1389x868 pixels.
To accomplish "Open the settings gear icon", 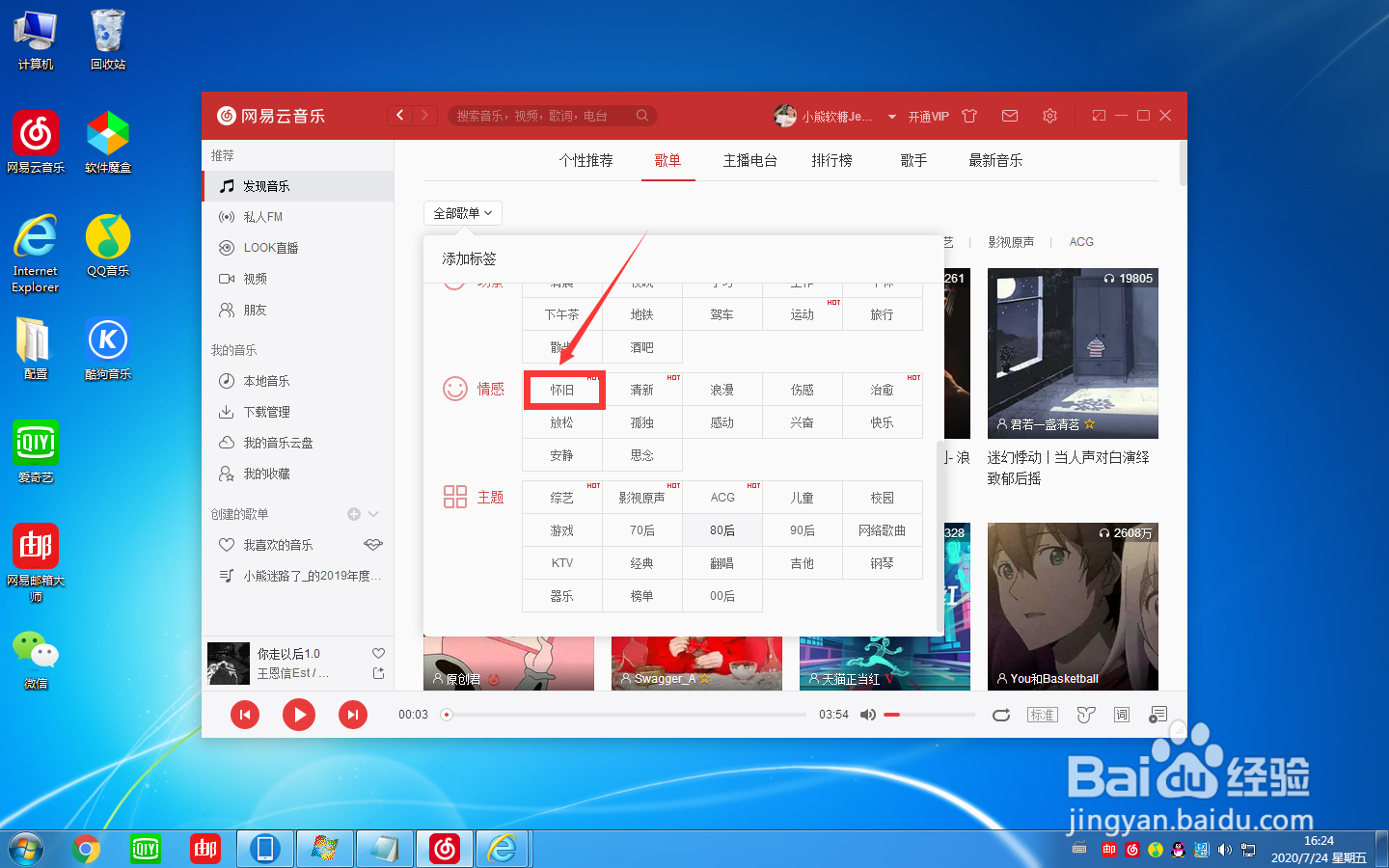I will [x=1049, y=116].
